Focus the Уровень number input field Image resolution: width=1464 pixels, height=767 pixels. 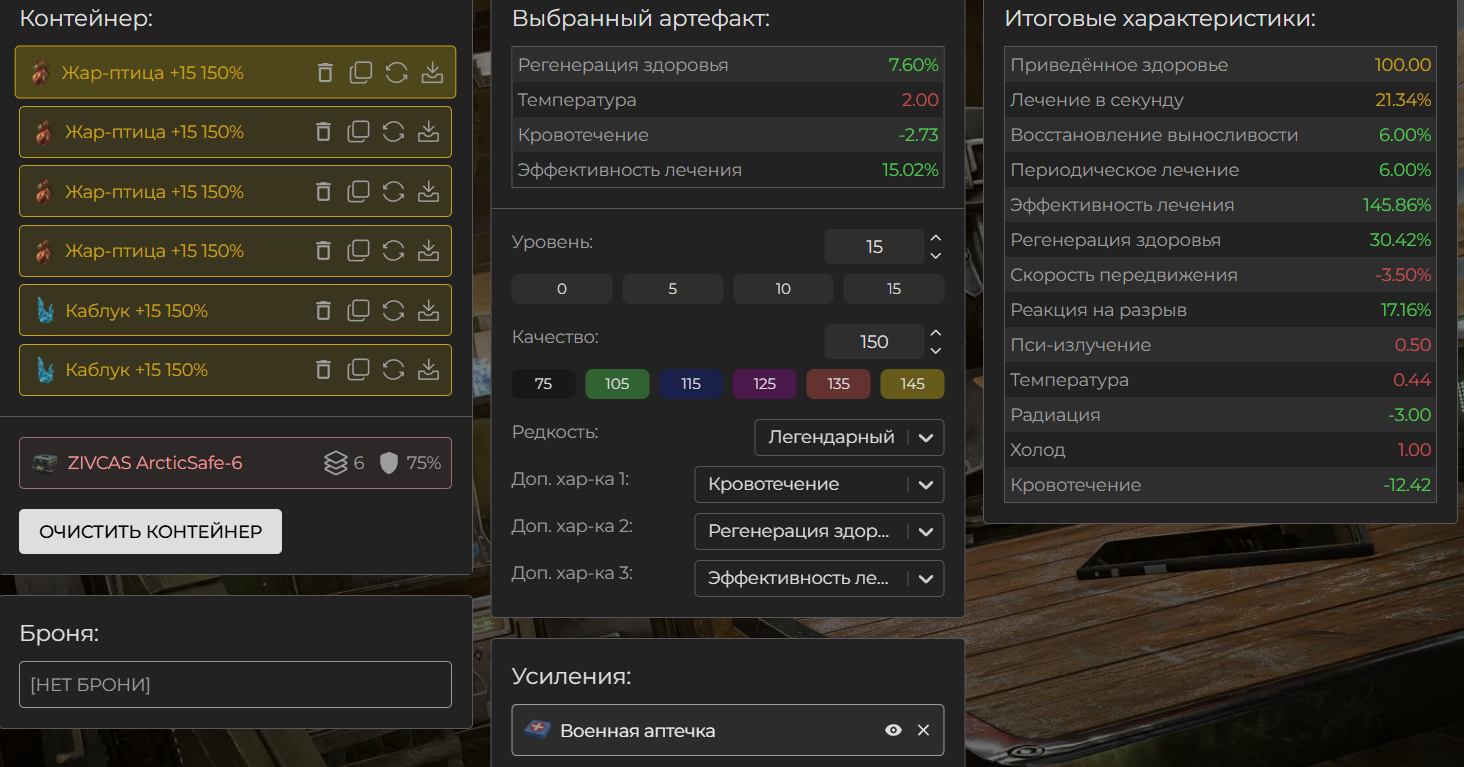pos(875,247)
